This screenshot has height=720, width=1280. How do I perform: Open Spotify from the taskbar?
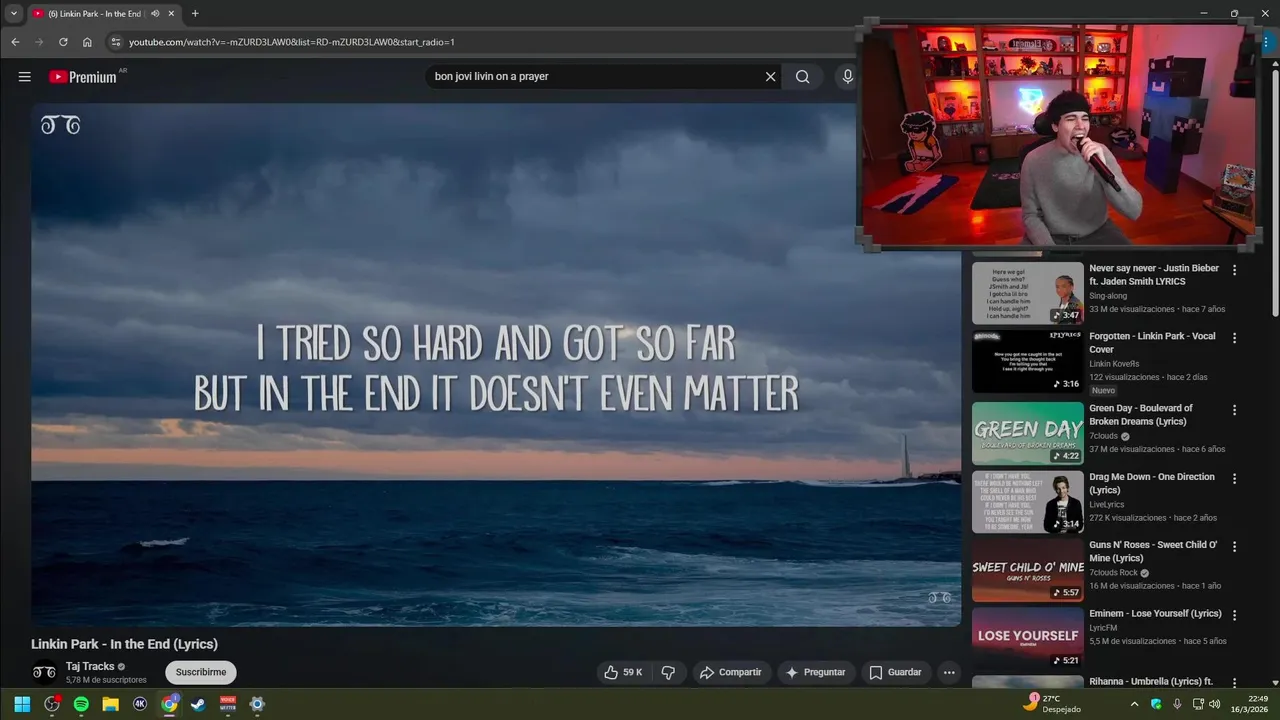81,704
